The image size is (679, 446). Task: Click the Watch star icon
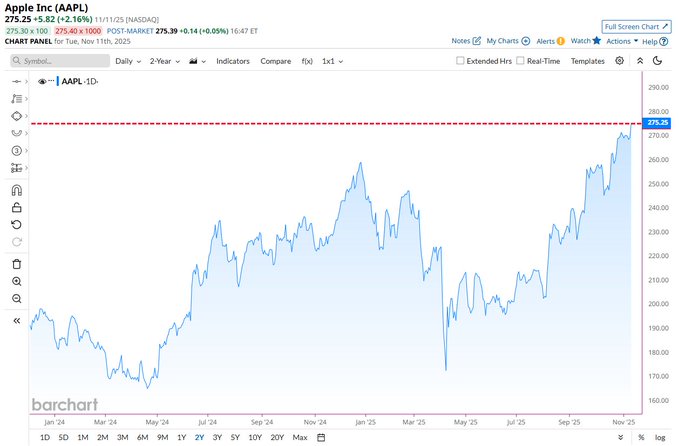[x=597, y=40]
